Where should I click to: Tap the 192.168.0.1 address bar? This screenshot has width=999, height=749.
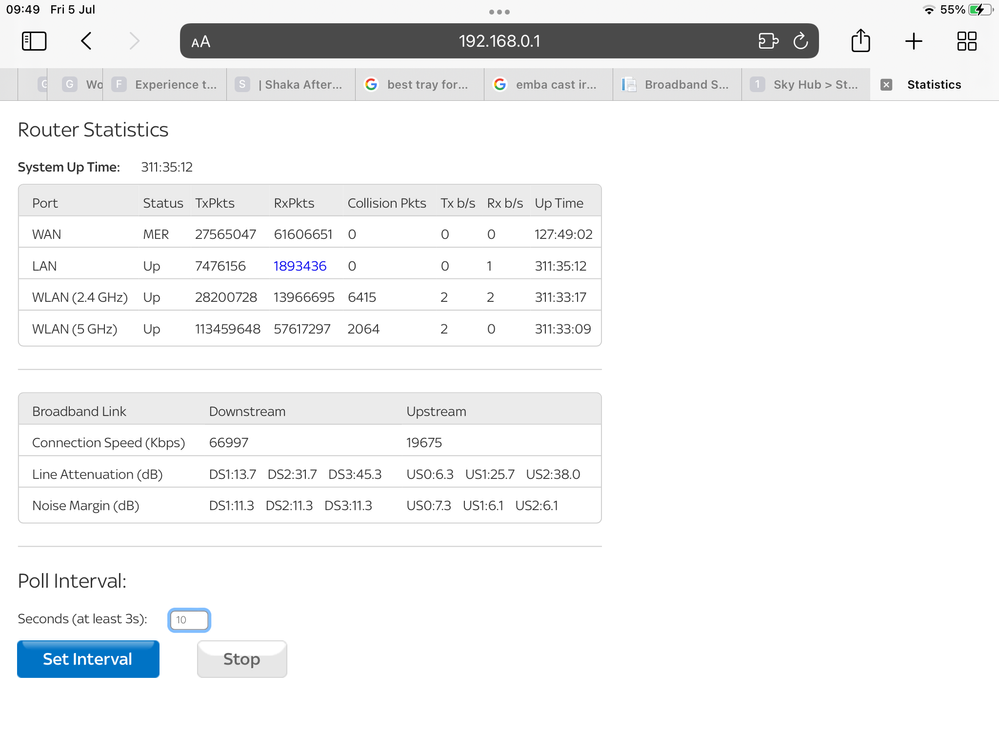point(500,42)
